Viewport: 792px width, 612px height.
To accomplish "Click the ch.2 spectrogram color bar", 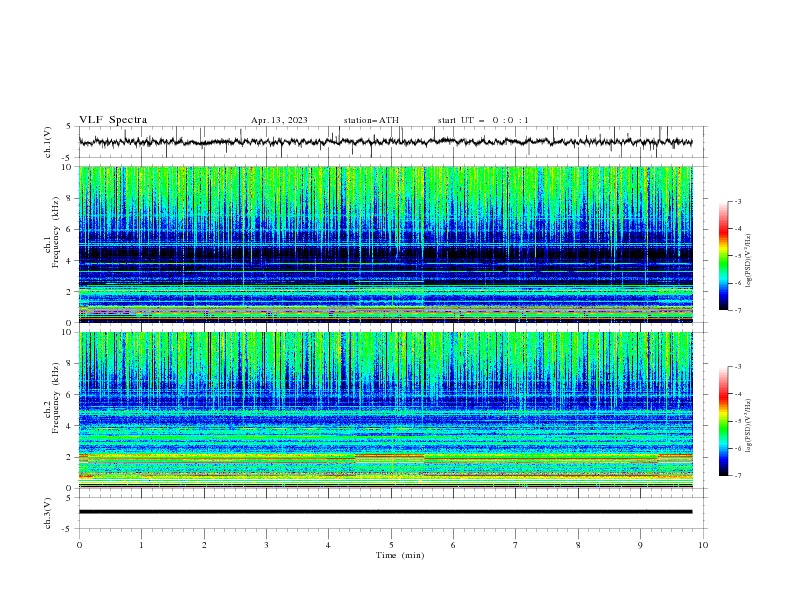I will click(x=723, y=421).
